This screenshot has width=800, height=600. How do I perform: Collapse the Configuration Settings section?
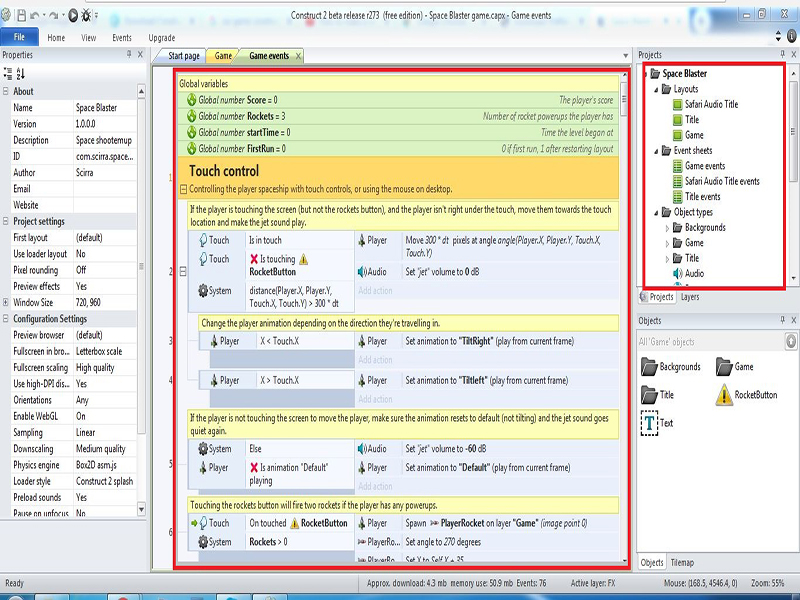click(x=6, y=318)
